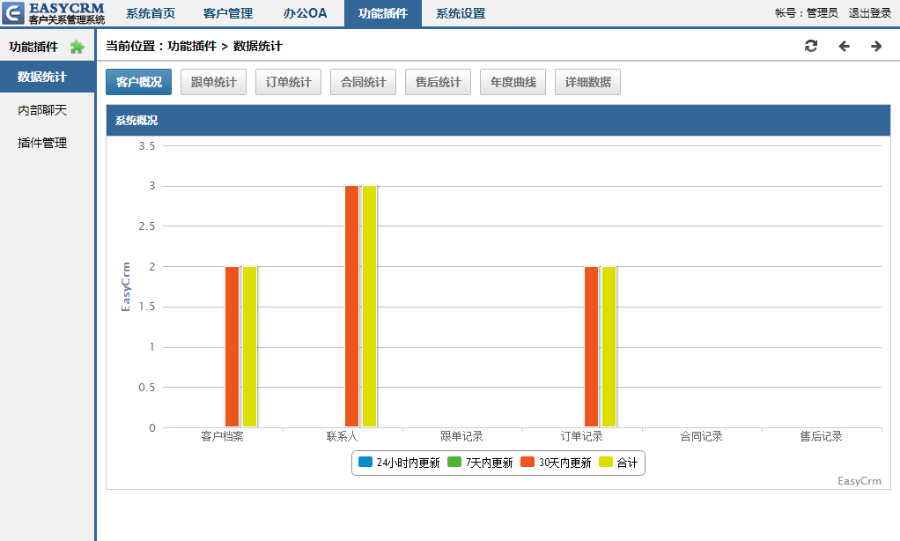Switch to the 合同统计 tab
The height and width of the screenshot is (541, 900).
(x=363, y=82)
